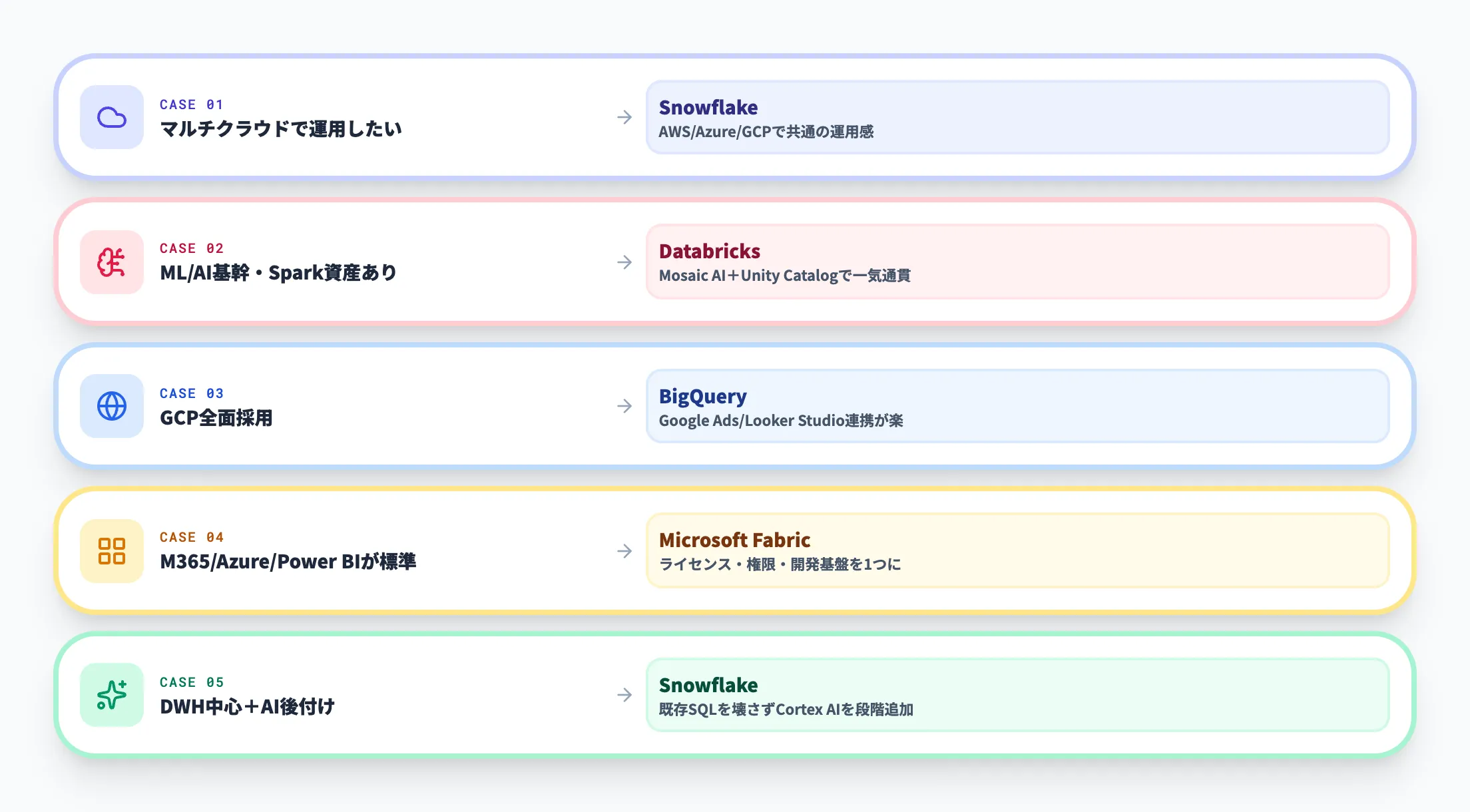Select the CASE 01 label
Viewport: 1470px width, 812px height.
192,104
